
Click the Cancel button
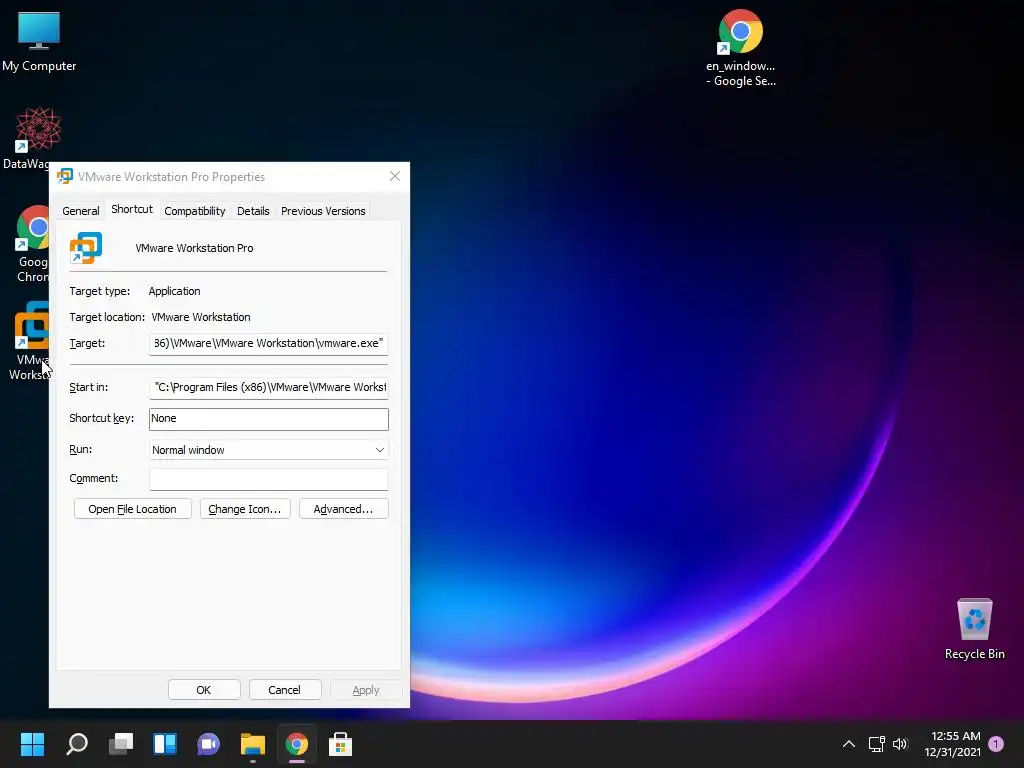[x=284, y=690]
